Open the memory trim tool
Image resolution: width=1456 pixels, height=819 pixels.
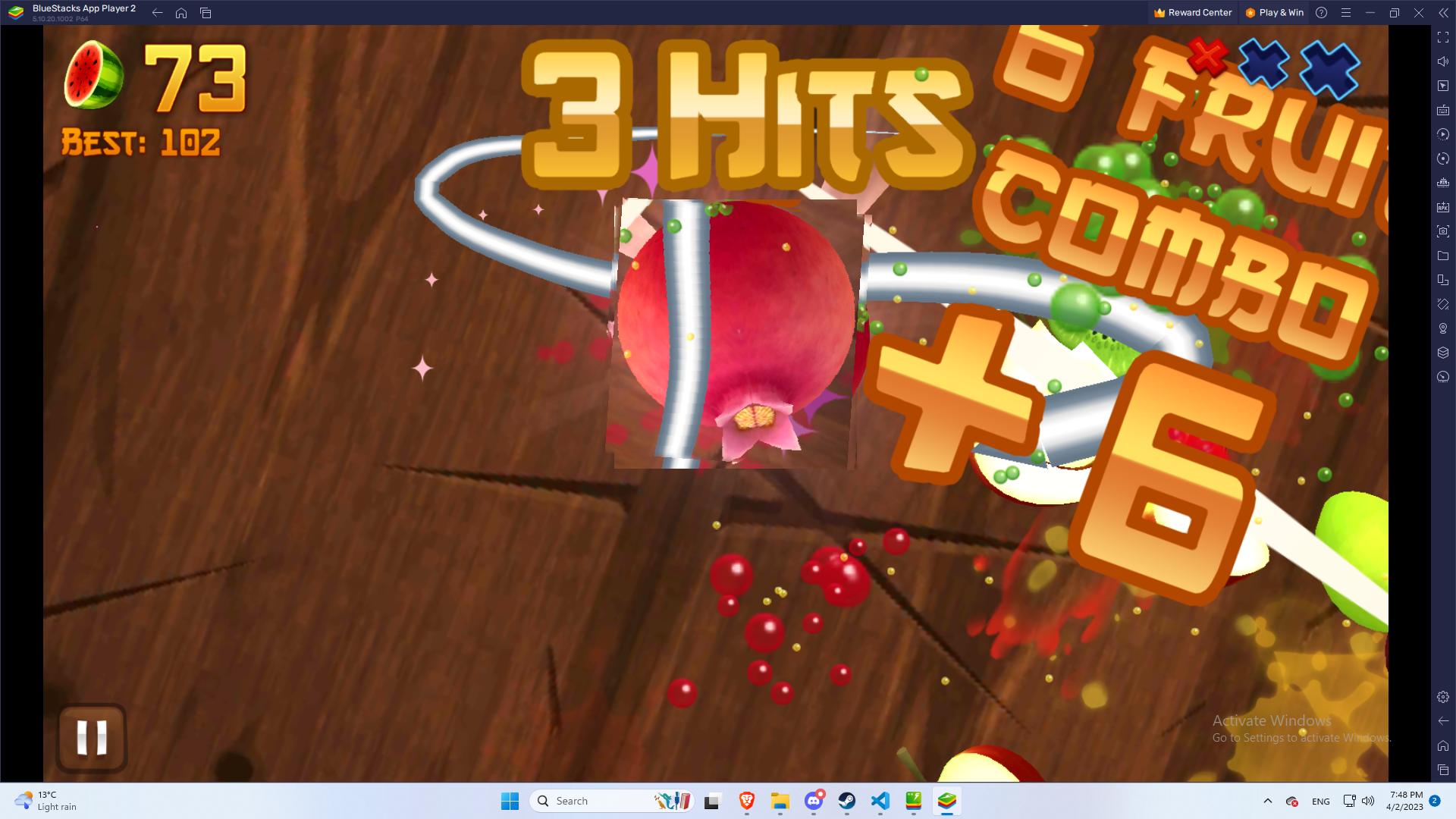click(1443, 183)
